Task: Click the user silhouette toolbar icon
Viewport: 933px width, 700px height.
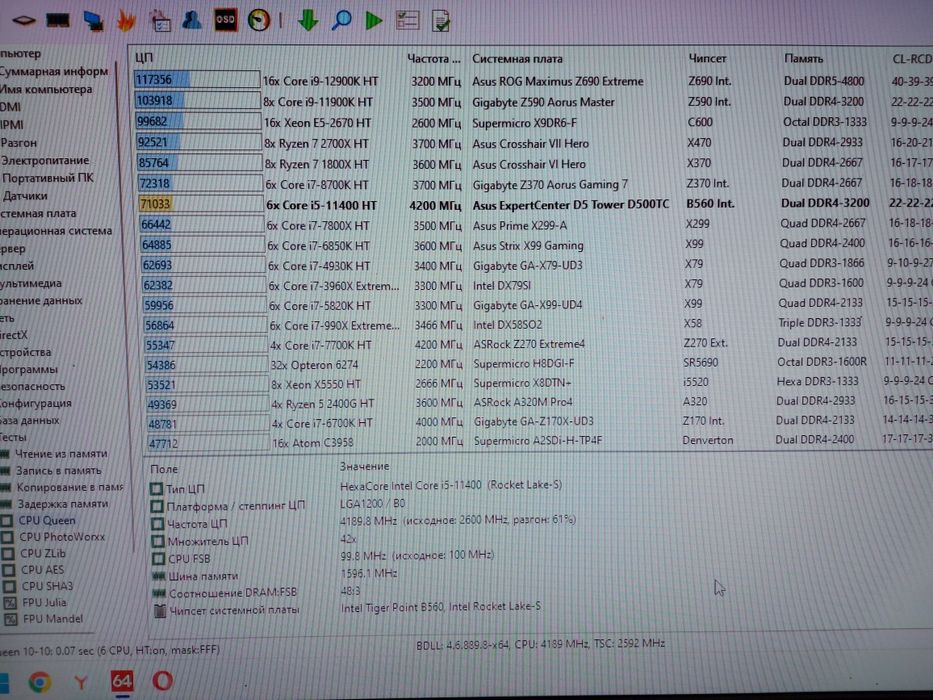Action: 192,20
